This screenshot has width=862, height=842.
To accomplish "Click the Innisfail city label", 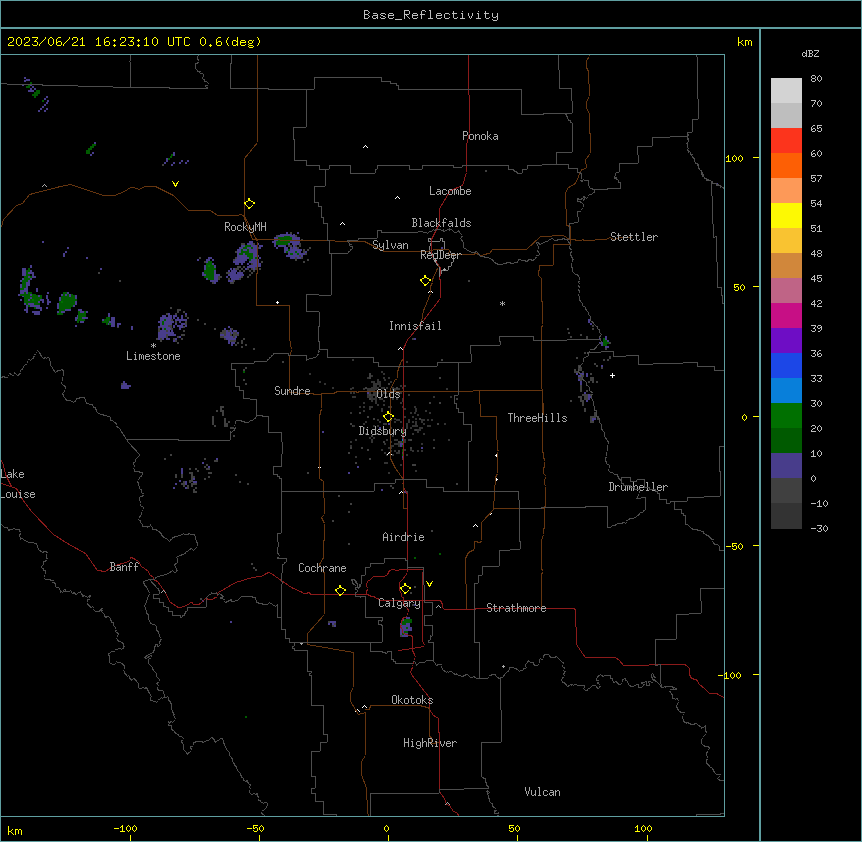I will point(415,326).
